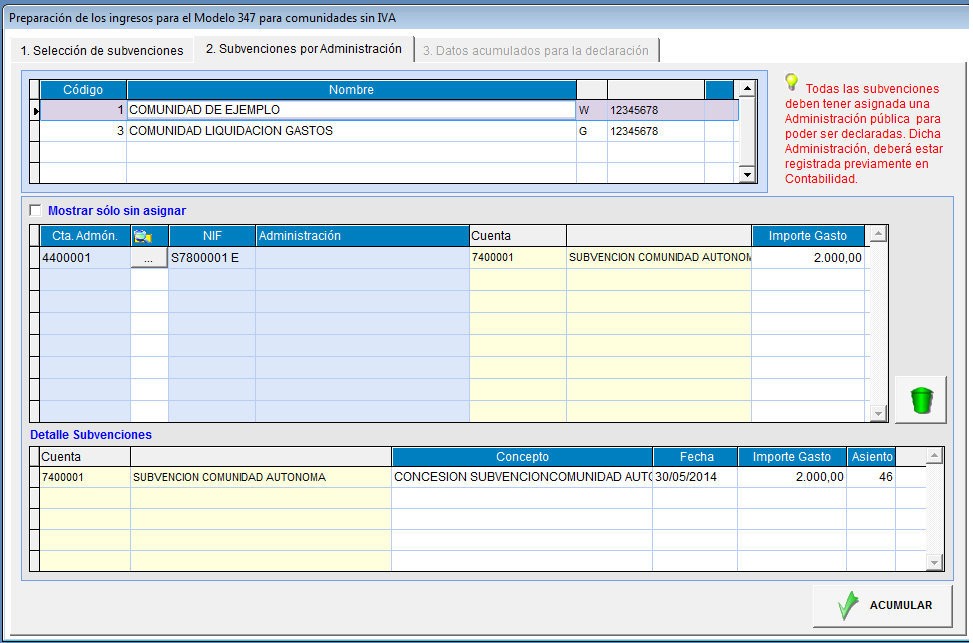Click the Cta. Admón. 4400001 cell
The image size is (973, 643).
(x=84, y=258)
